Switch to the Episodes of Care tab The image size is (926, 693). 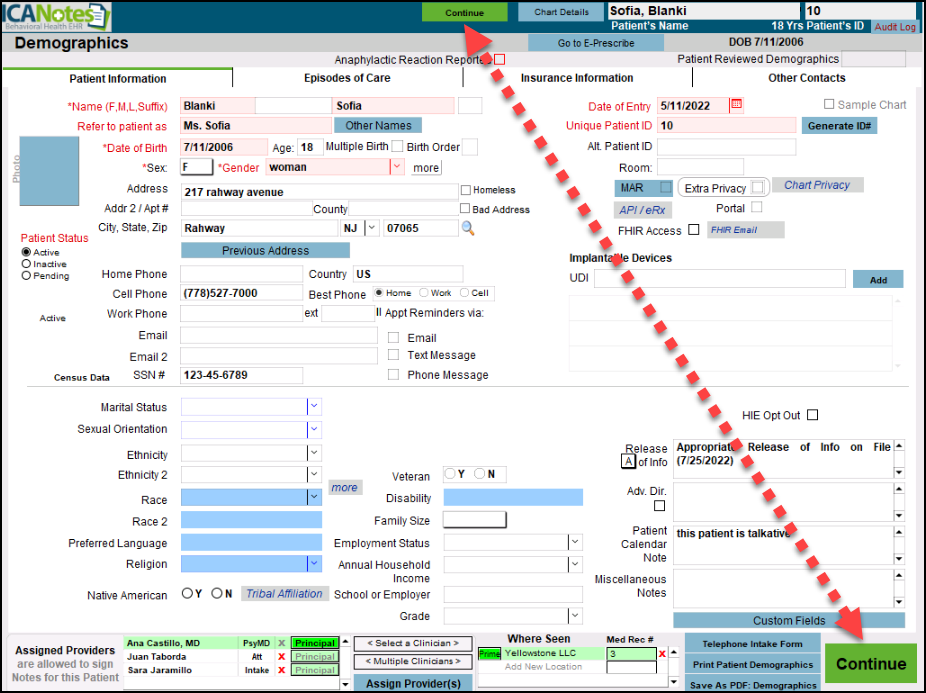(347, 78)
